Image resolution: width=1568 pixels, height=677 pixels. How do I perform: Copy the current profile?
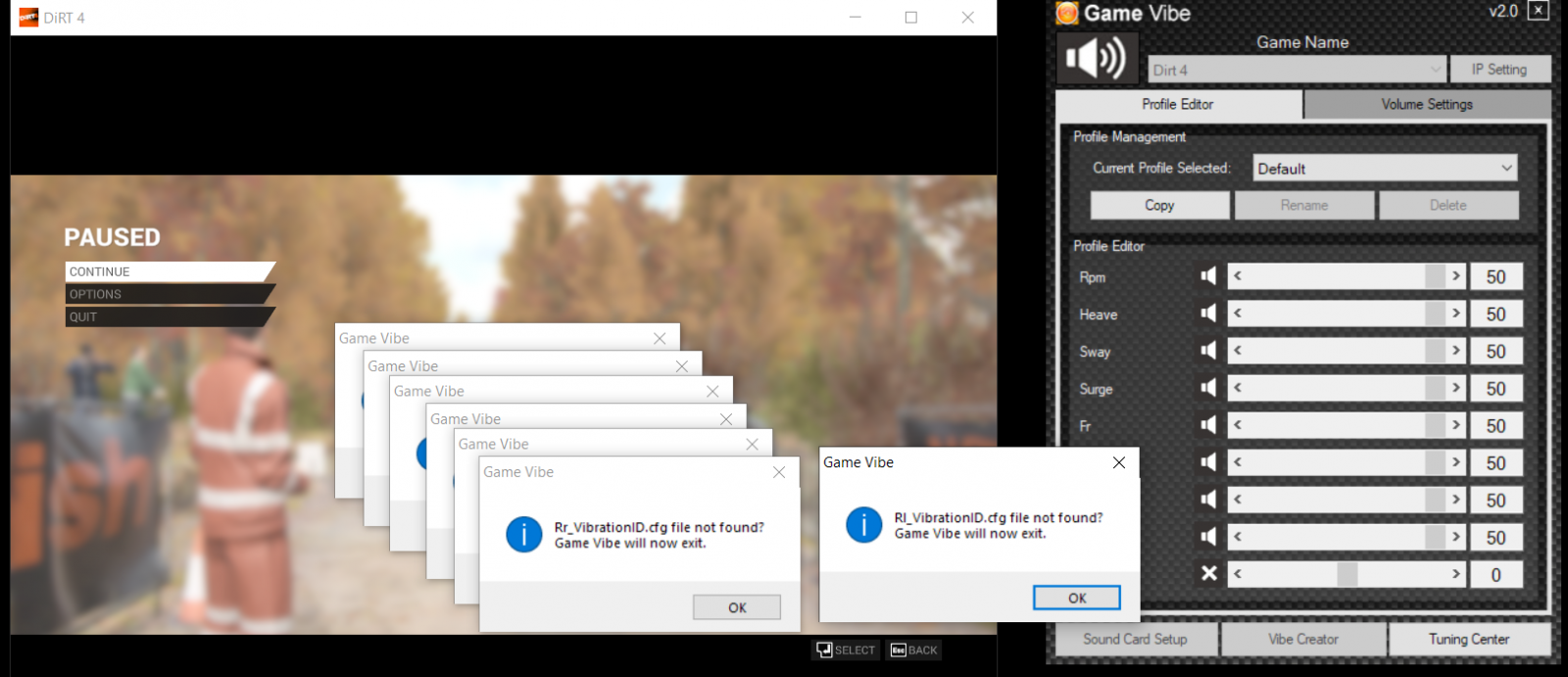point(1159,205)
